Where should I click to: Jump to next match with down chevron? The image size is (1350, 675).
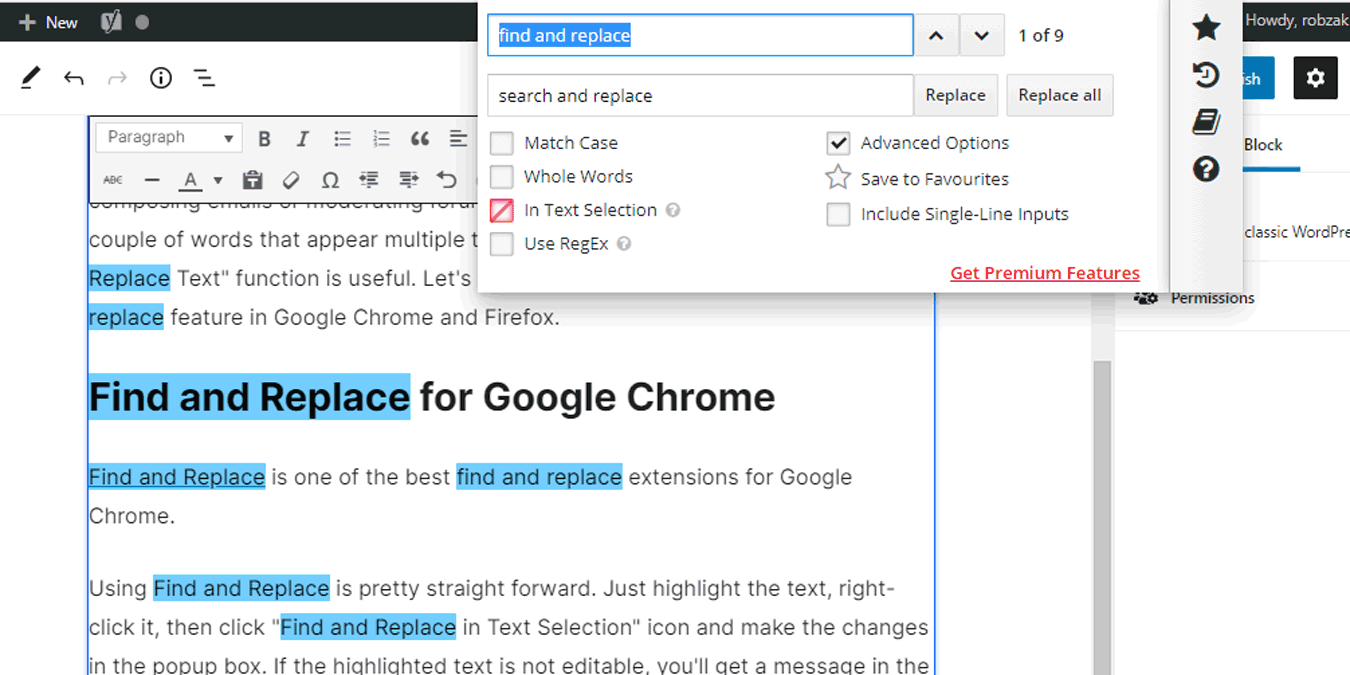click(981, 34)
